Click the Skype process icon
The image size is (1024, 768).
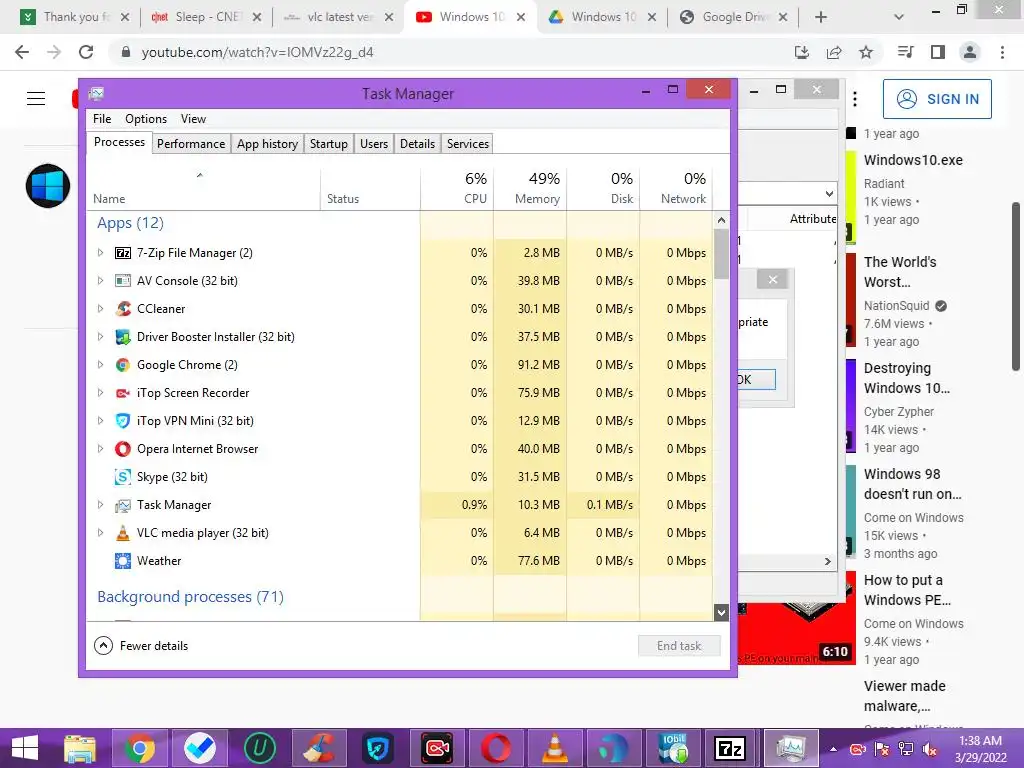123,477
